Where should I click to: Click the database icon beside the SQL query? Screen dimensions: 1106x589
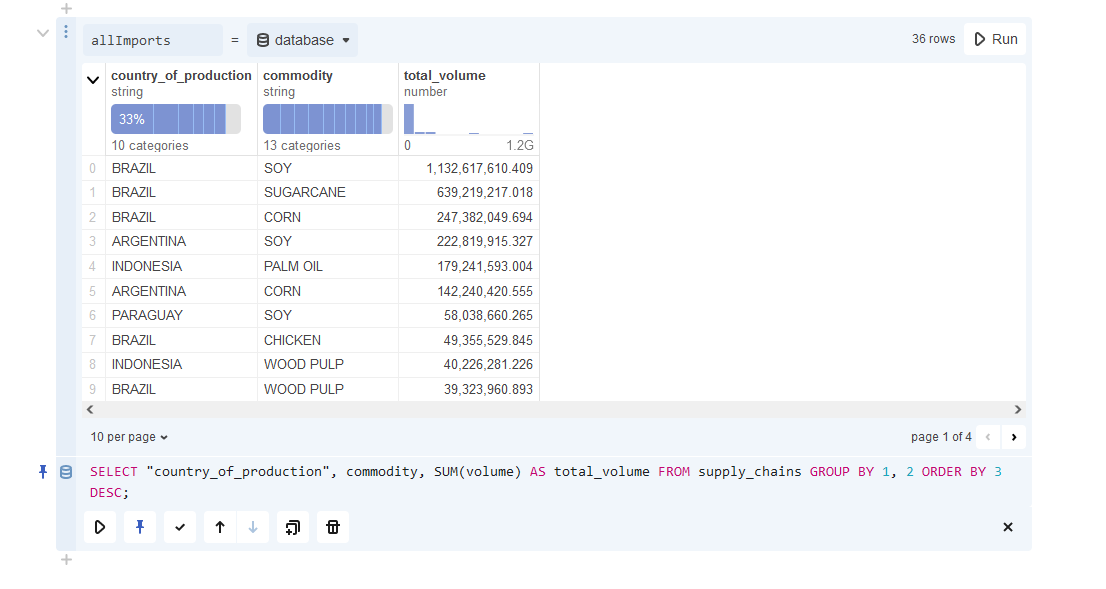[66, 472]
